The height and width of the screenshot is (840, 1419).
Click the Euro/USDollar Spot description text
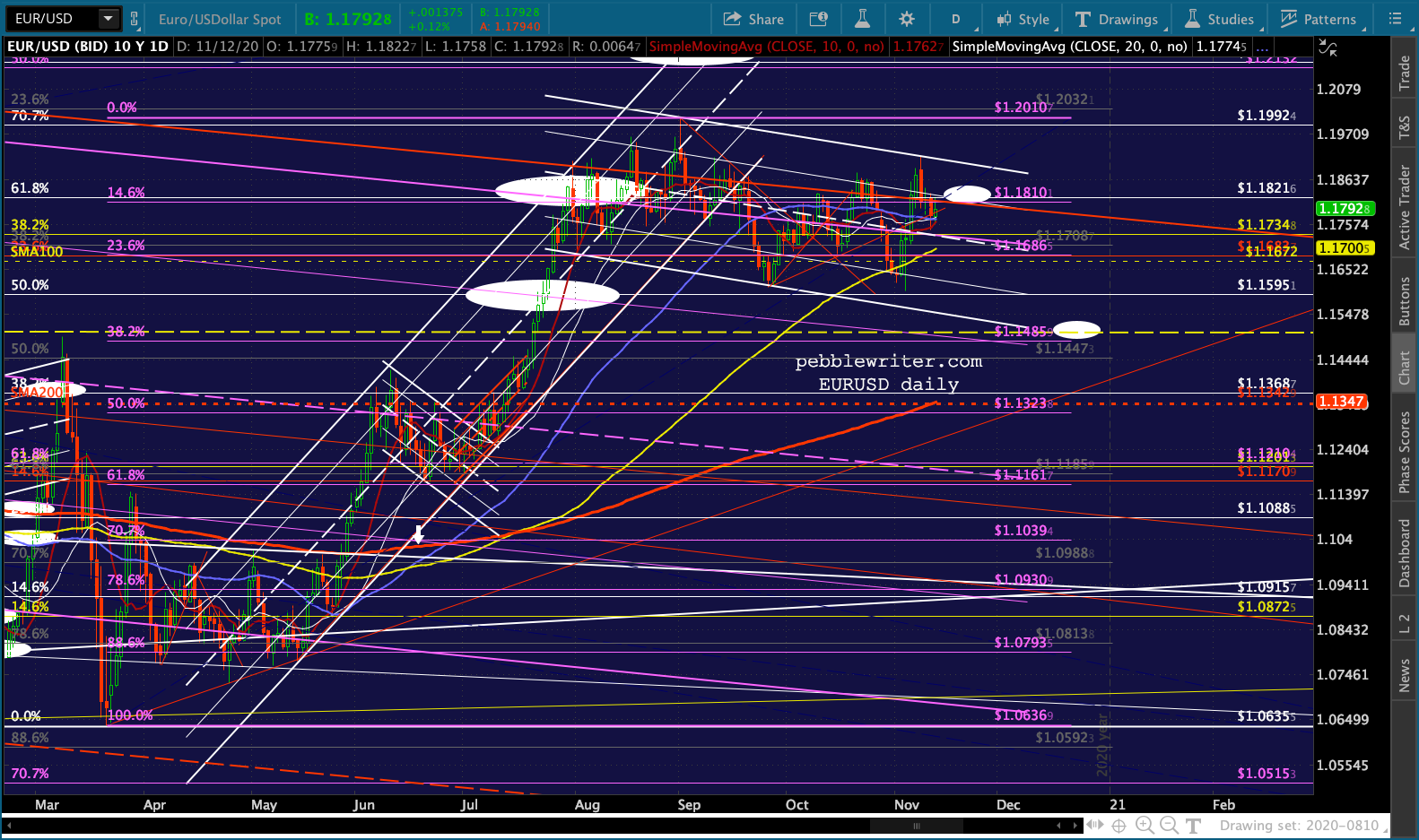[220, 19]
